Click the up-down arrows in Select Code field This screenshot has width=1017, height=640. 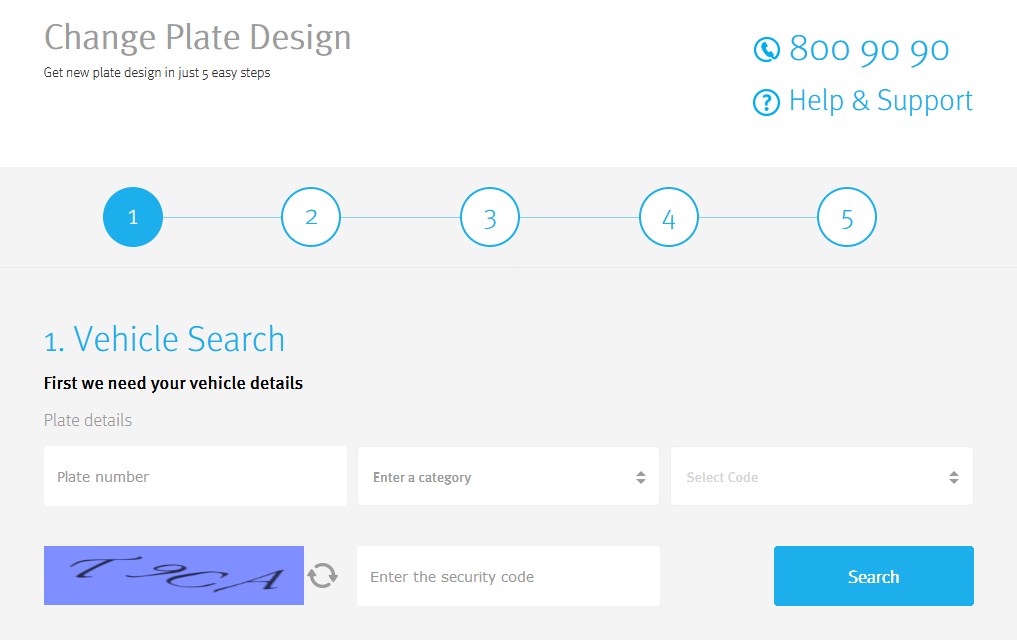(x=954, y=478)
